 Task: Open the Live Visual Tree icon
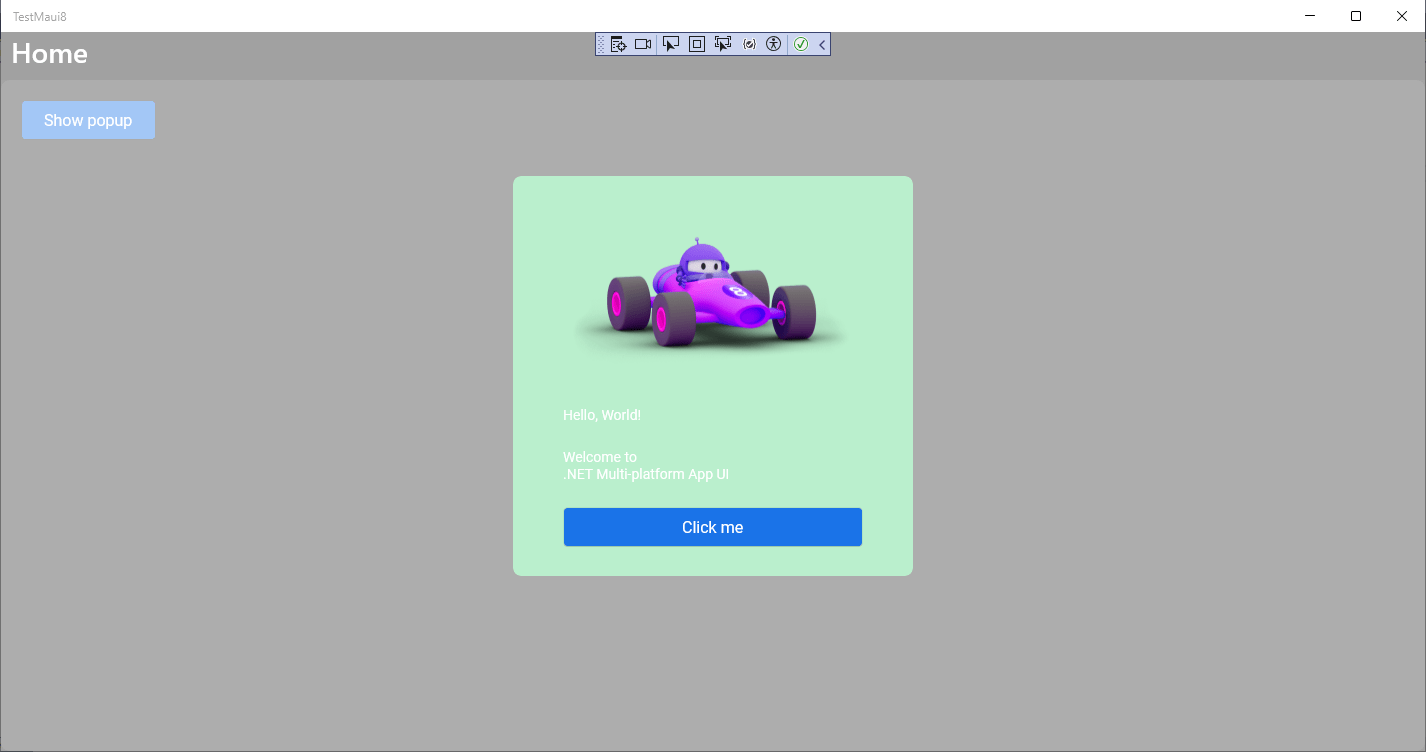[x=618, y=44]
